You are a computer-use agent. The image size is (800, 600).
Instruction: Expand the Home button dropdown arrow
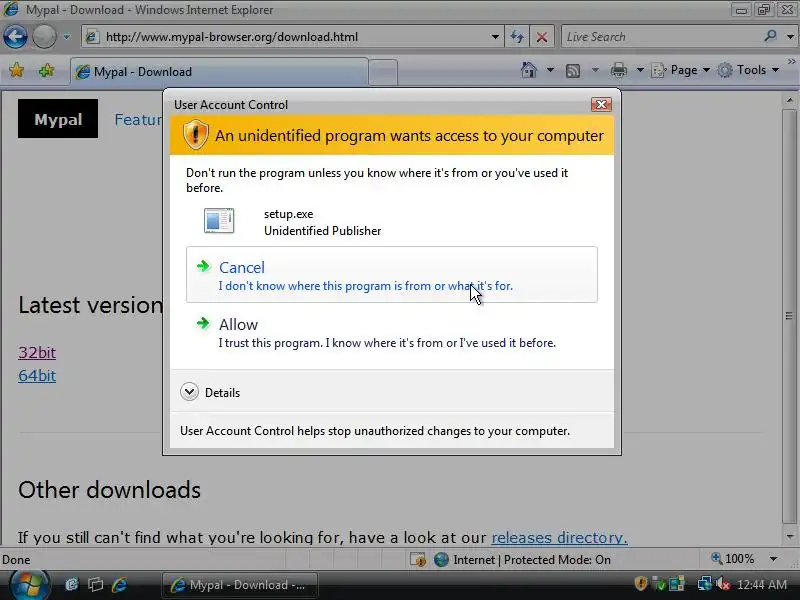pyautogui.click(x=550, y=70)
